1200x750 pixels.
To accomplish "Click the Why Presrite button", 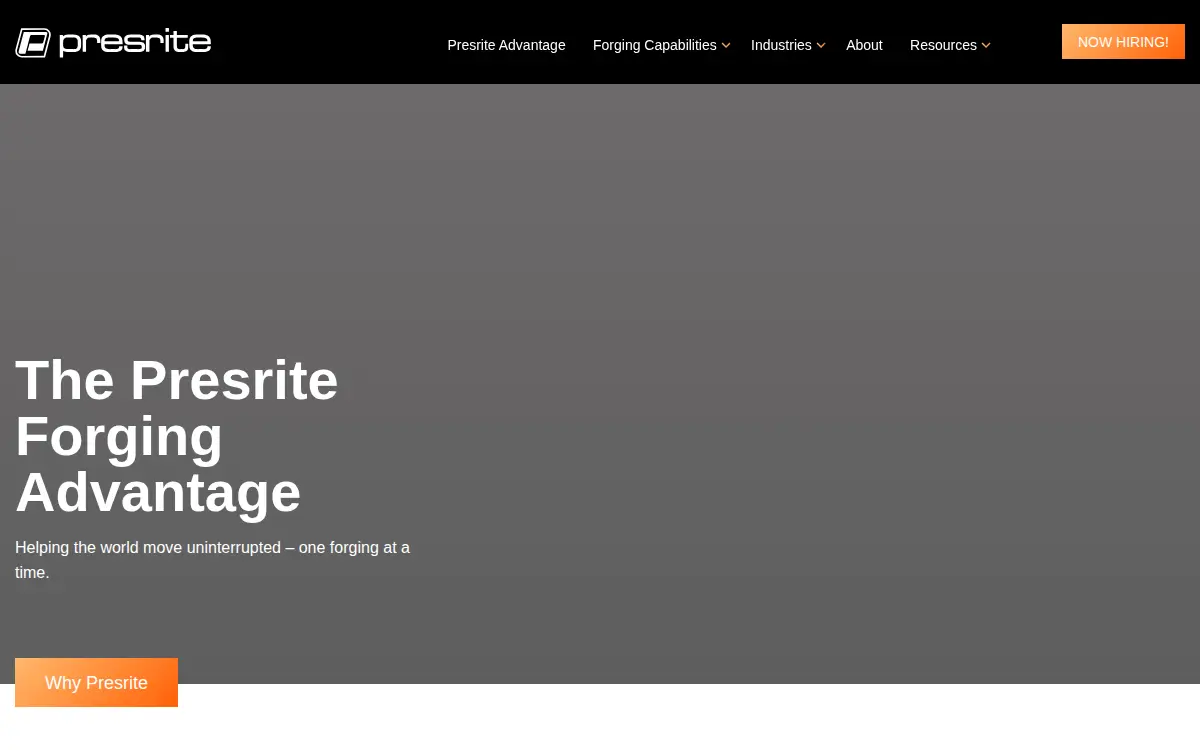I will [96, 683].
